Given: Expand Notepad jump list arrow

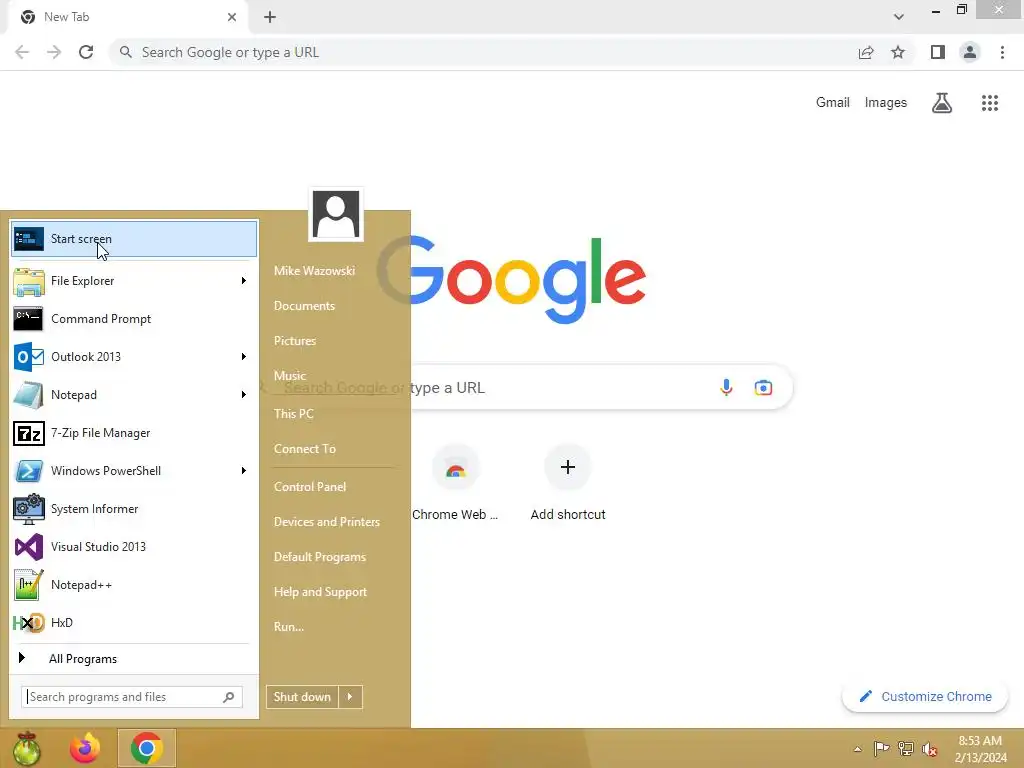Looking at the screenshot, I should (244, 394).
